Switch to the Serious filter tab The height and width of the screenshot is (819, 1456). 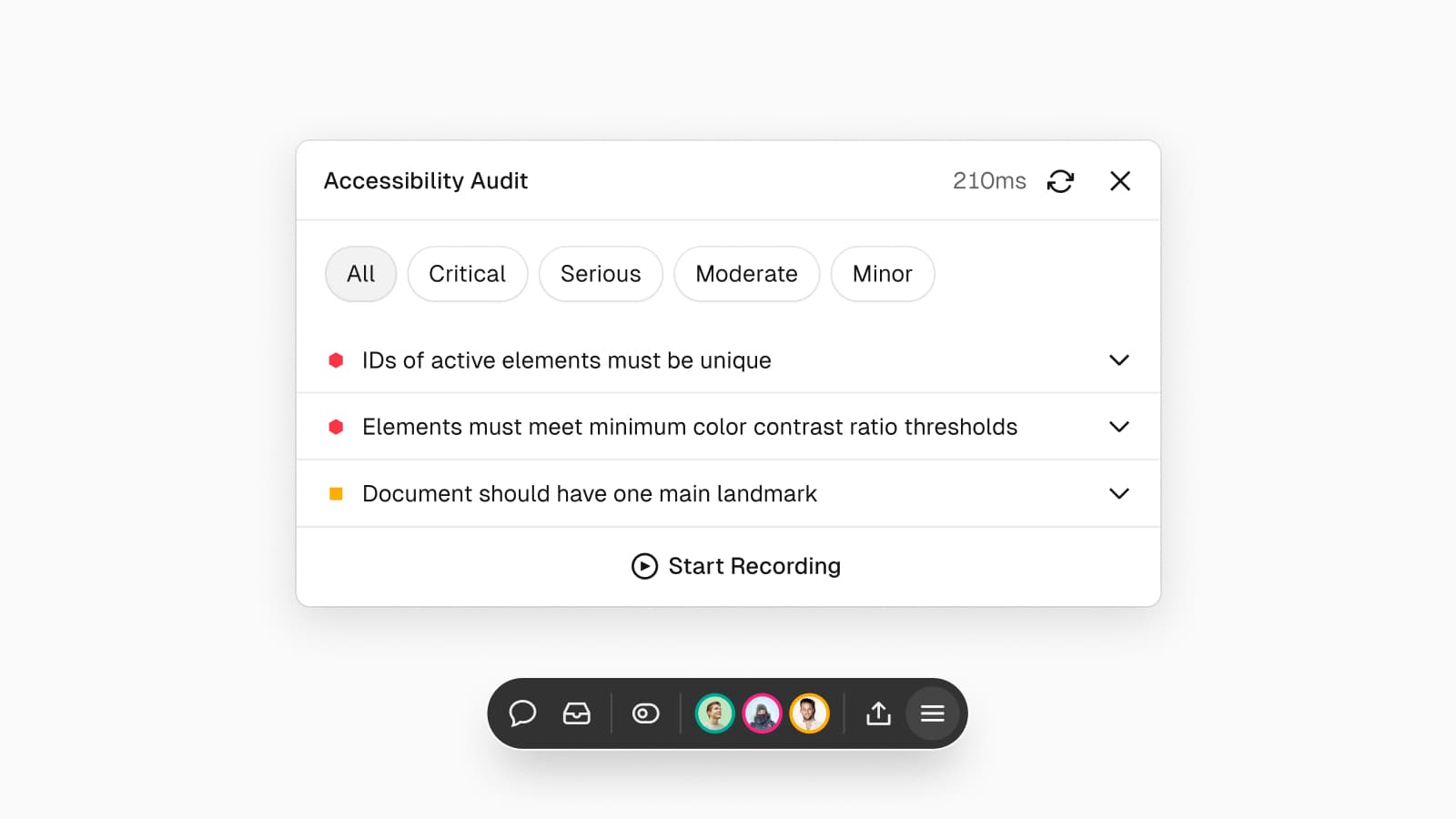[601, 274]
